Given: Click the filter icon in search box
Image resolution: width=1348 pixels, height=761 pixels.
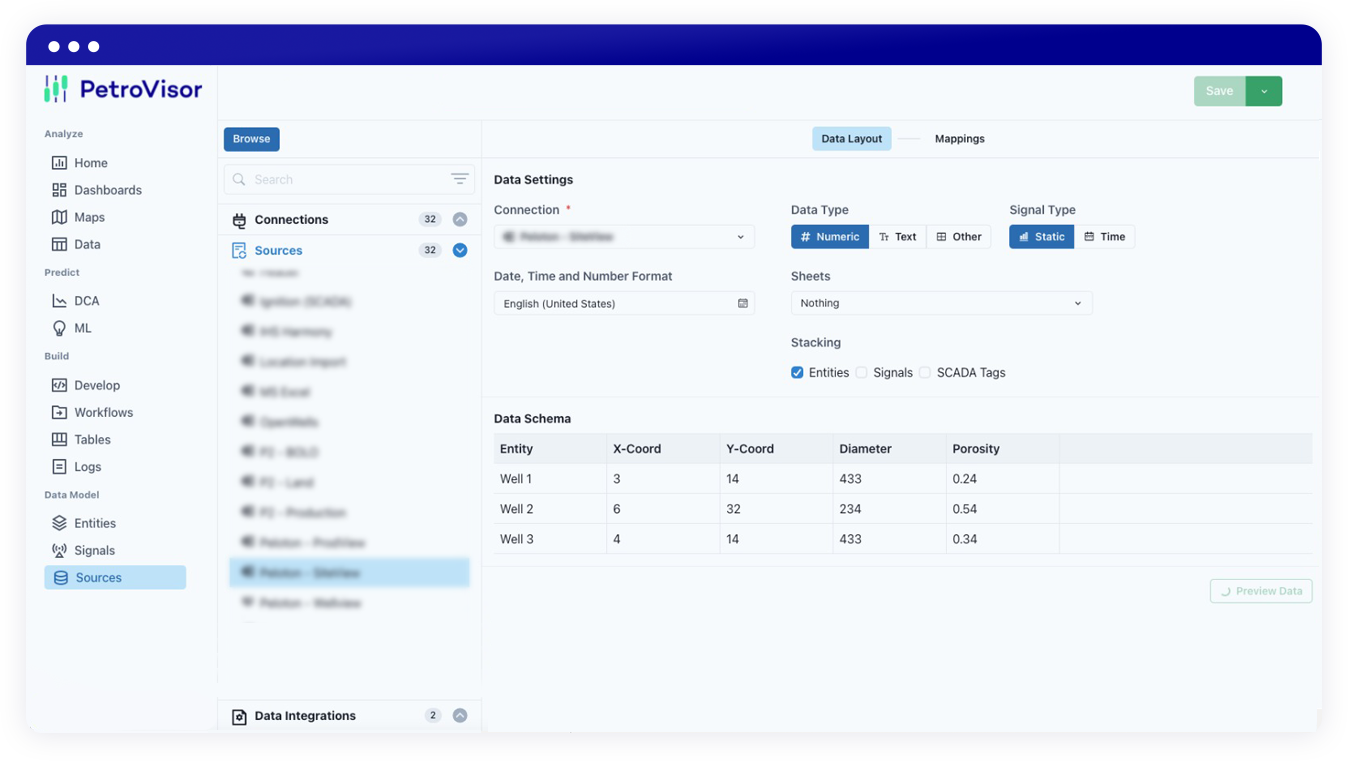Looking at the screenshot, I should click(x=459, y=179).
